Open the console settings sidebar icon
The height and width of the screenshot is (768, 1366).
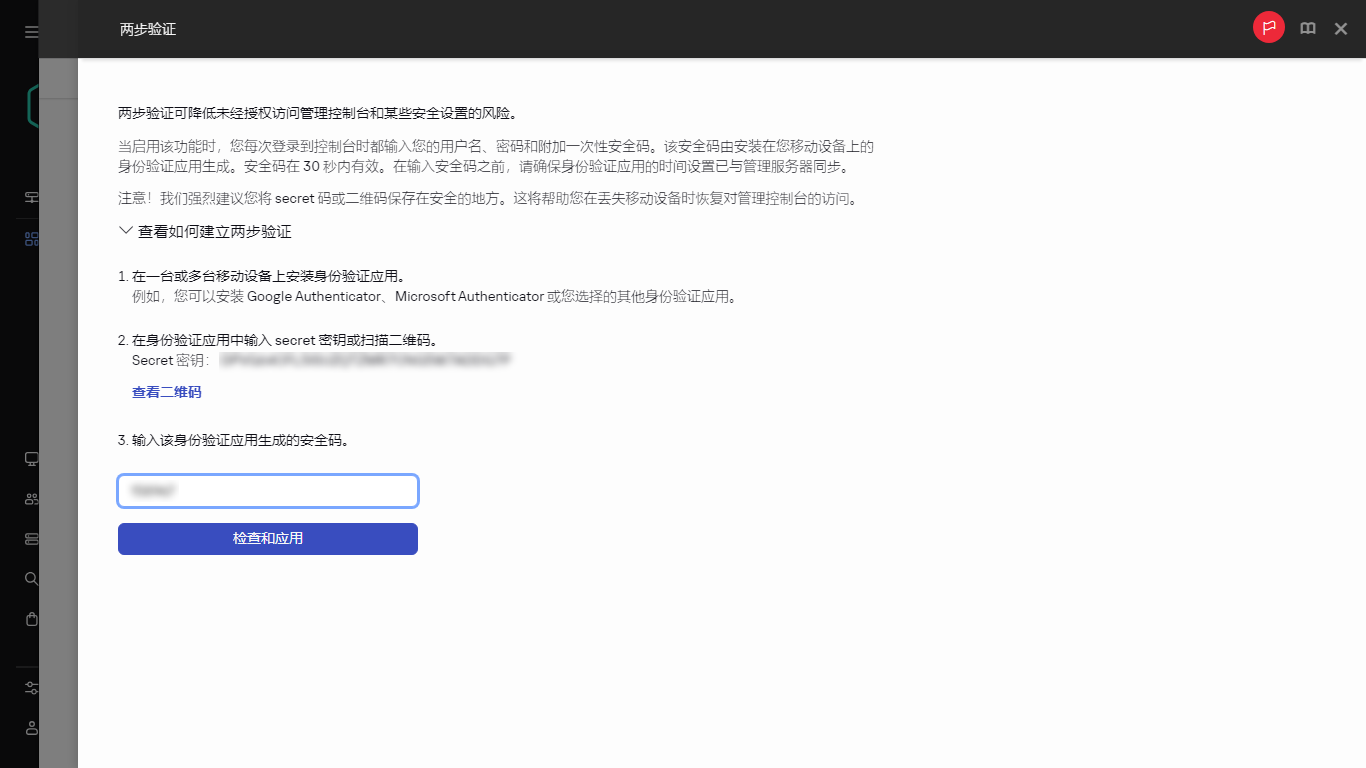pos(31,688)
